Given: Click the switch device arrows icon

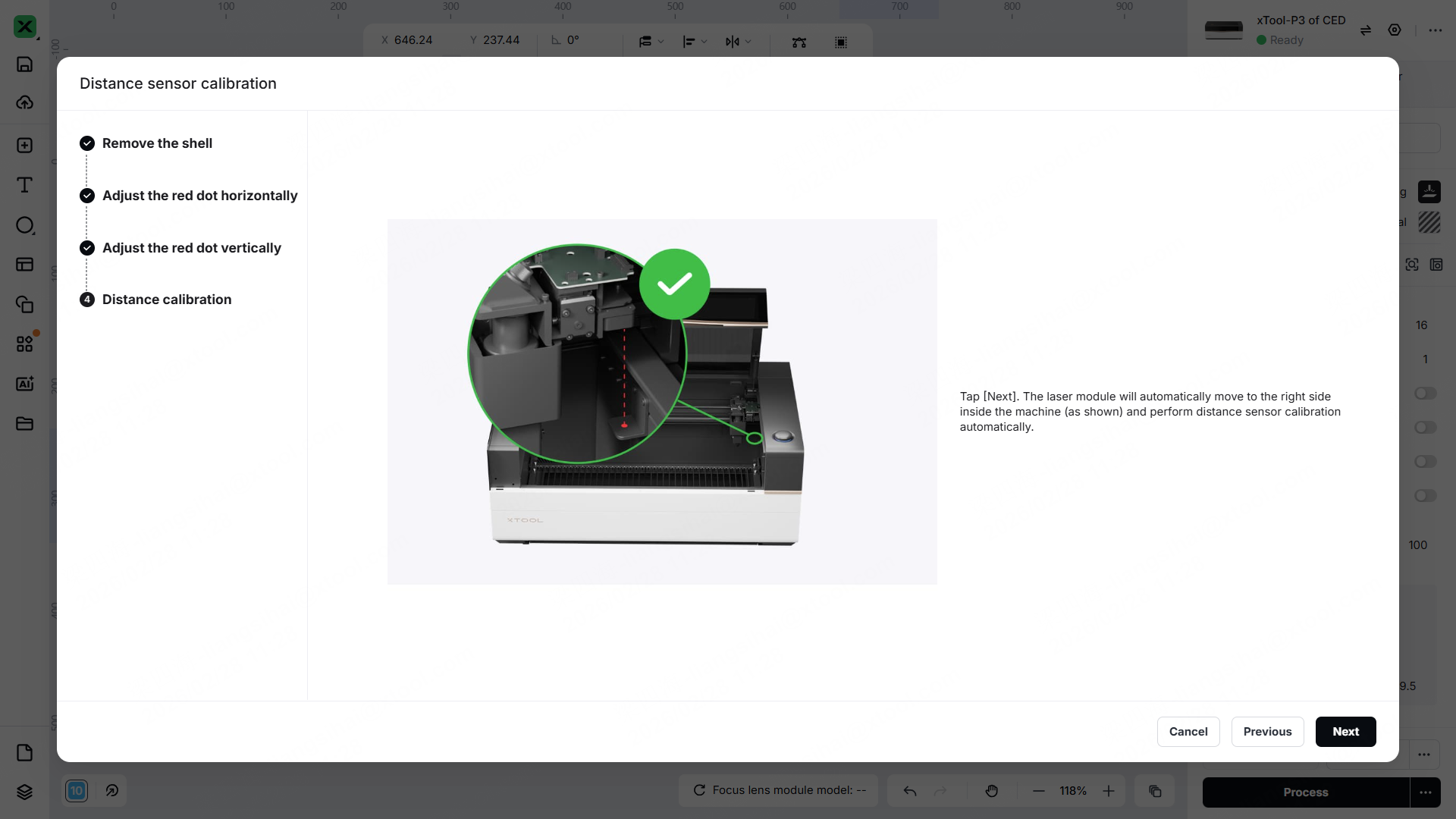Looking at the screenshot, I should [1366, 30].
